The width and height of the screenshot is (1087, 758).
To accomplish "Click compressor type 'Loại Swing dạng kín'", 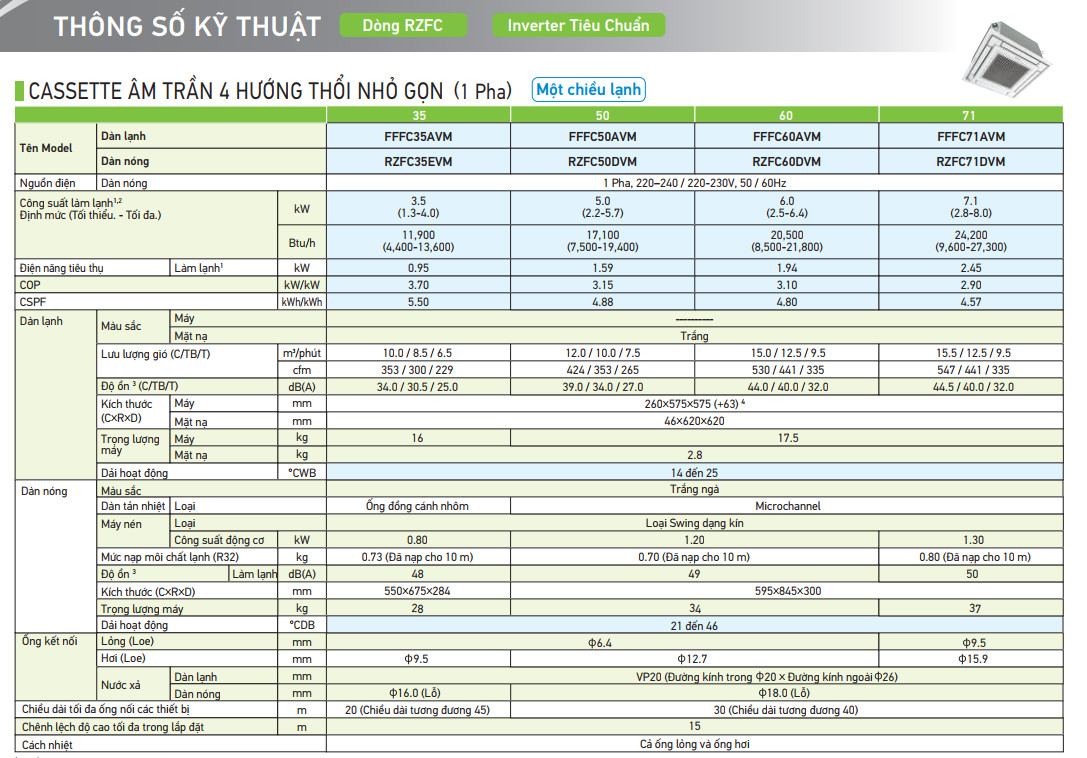I will tap(694, 524).
